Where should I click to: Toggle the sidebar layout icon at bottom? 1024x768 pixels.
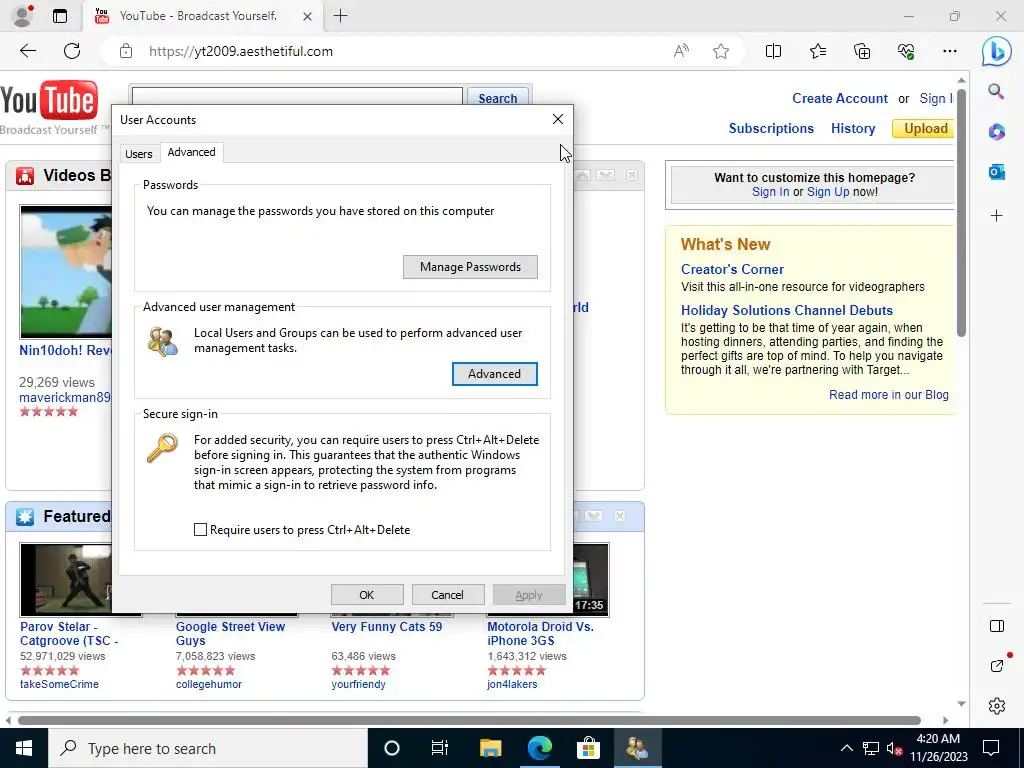tap(997, 626)
